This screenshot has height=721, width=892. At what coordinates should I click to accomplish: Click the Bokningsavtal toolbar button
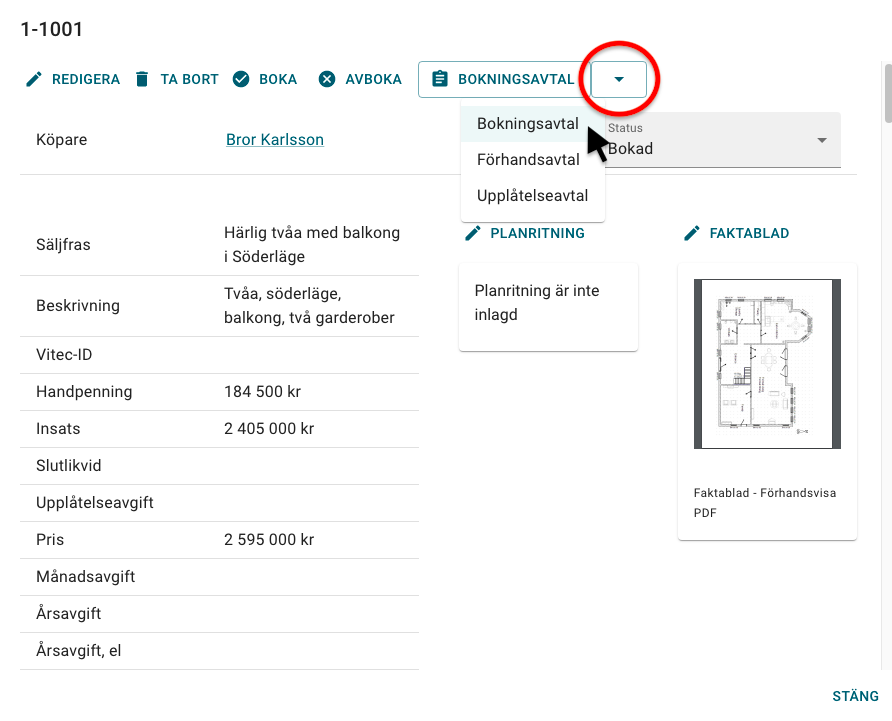tap(515, 79)
